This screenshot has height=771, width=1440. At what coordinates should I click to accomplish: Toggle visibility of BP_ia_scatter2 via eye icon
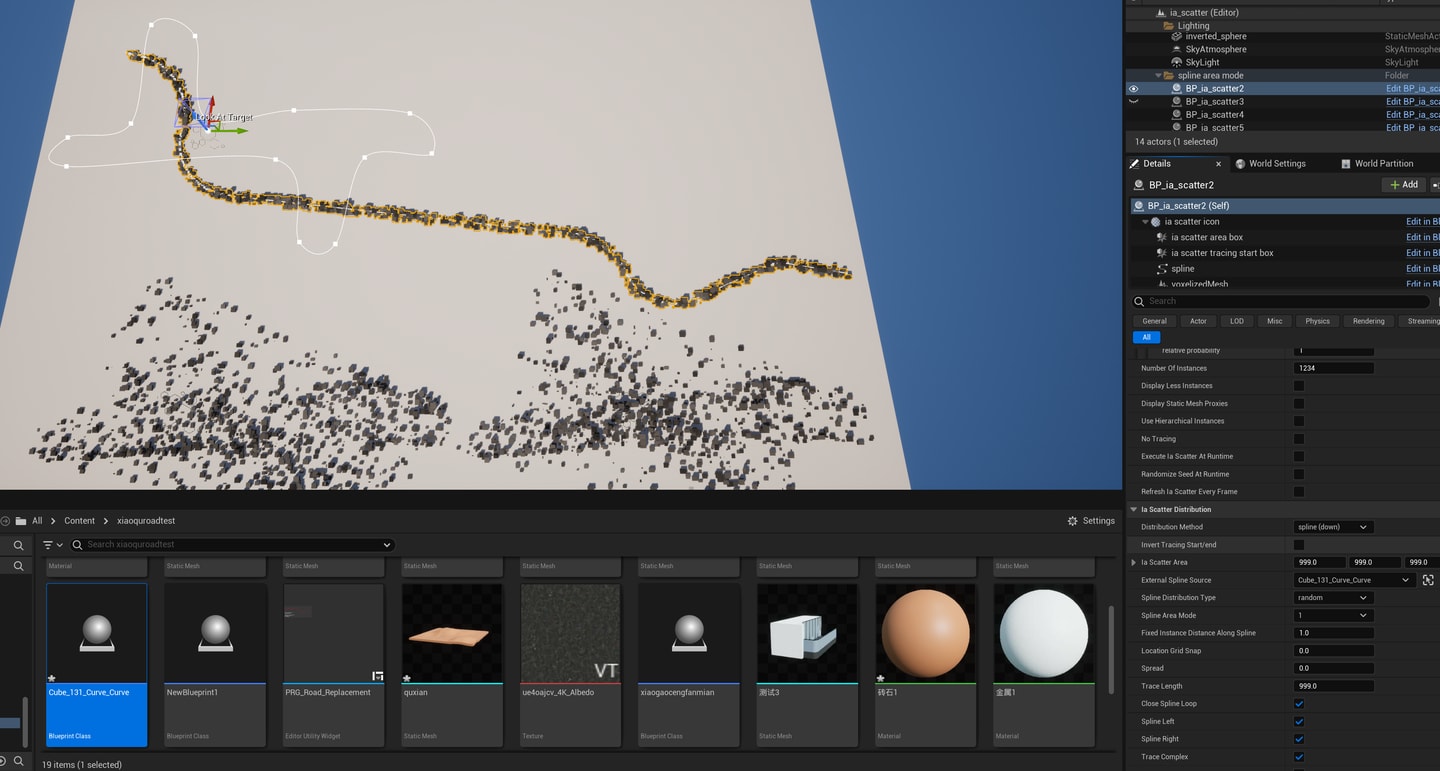point(1133,89)
